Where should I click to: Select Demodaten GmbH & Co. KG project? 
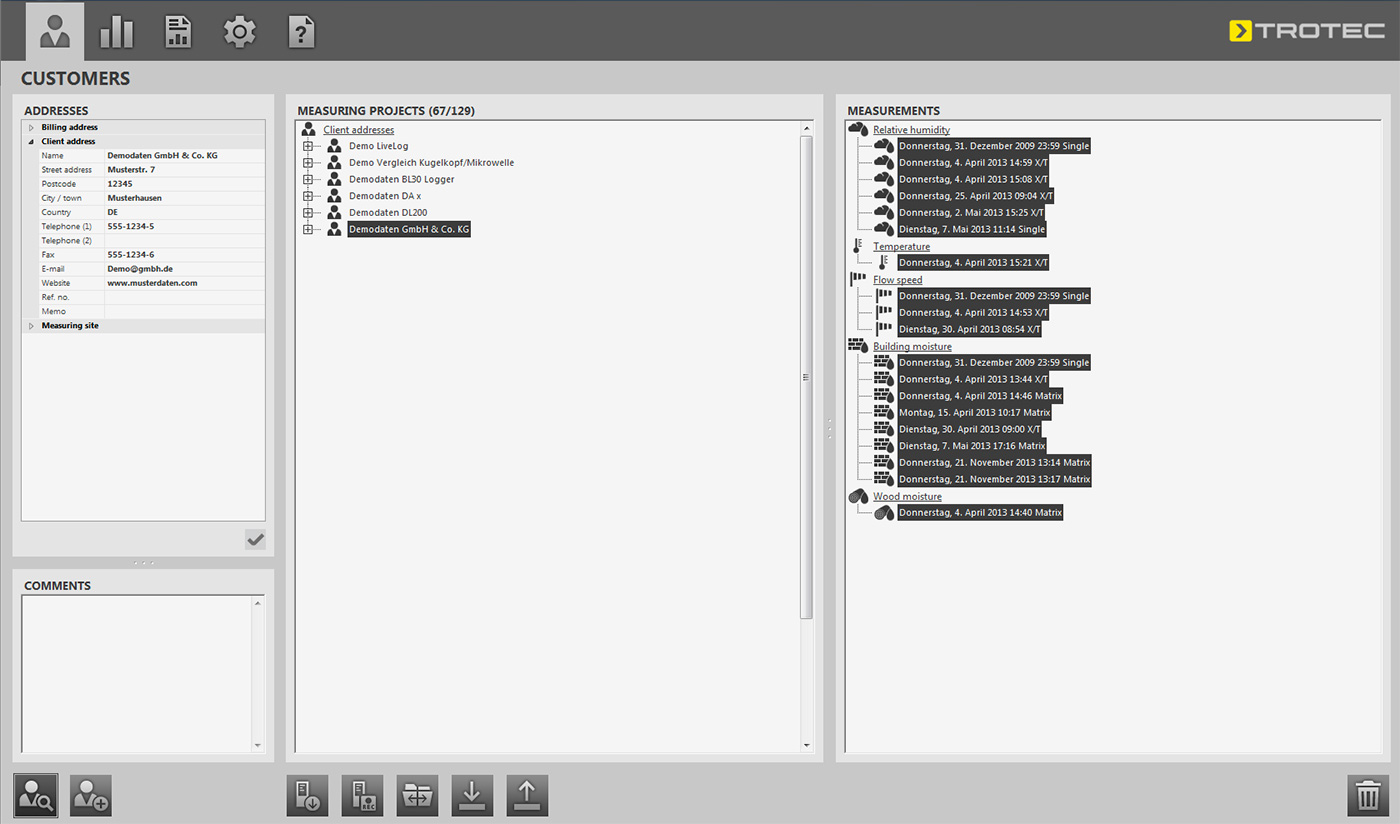pyautogui.click(x=409, y=229)
